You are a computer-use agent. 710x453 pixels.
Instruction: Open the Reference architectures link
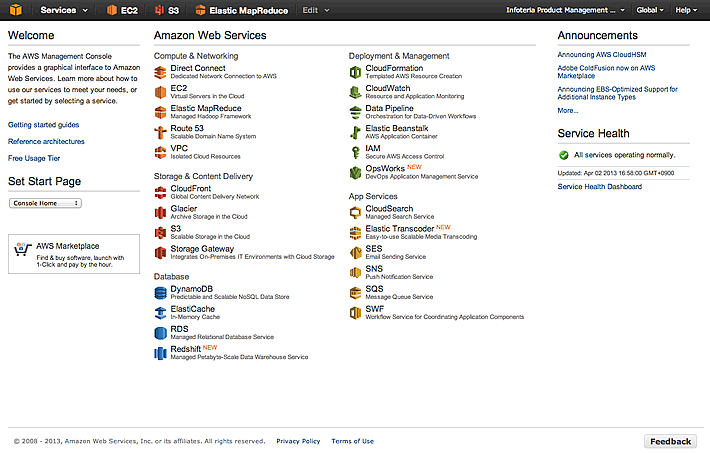[46, 141]
